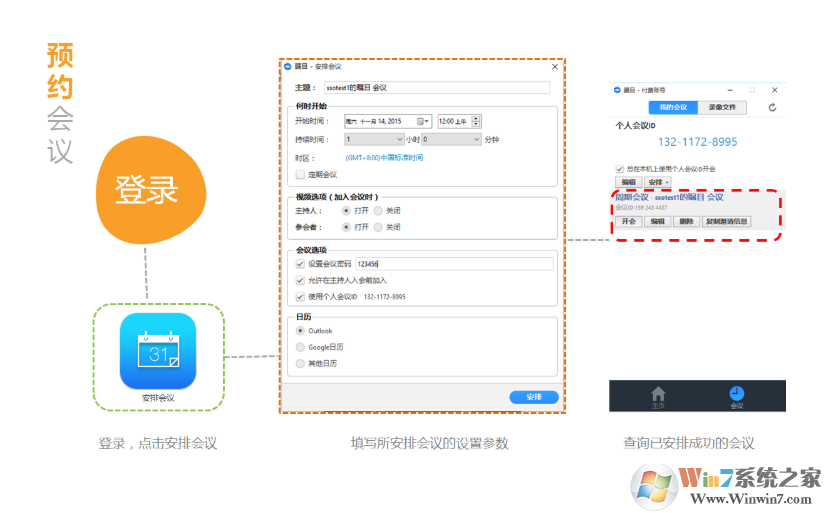Image resolution: width=828 pixels, height=513 pixels.
Task: Expand the 安排 dropdown button under personal ID
Action: coord(657,182)
